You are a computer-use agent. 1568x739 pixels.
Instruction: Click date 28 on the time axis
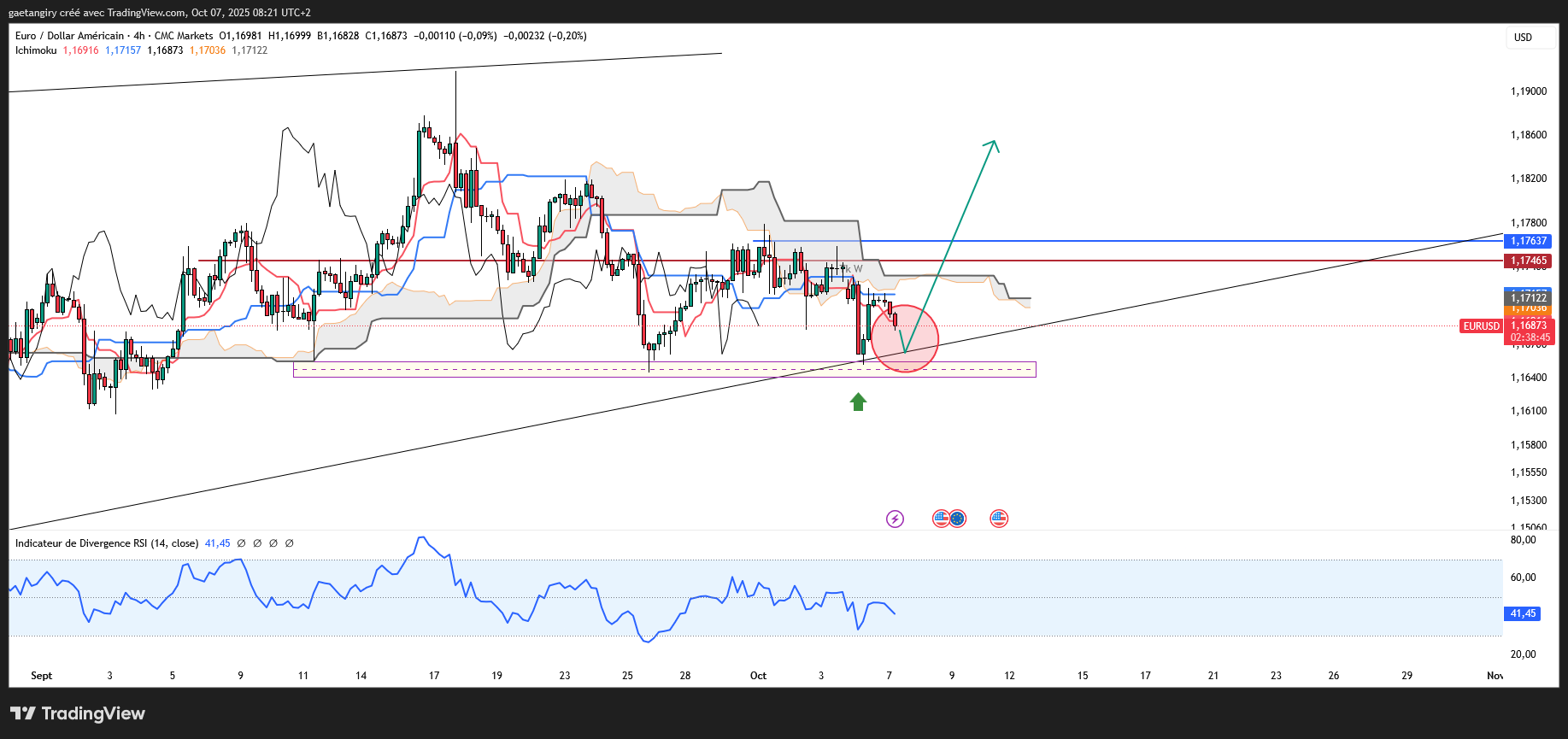684,676
